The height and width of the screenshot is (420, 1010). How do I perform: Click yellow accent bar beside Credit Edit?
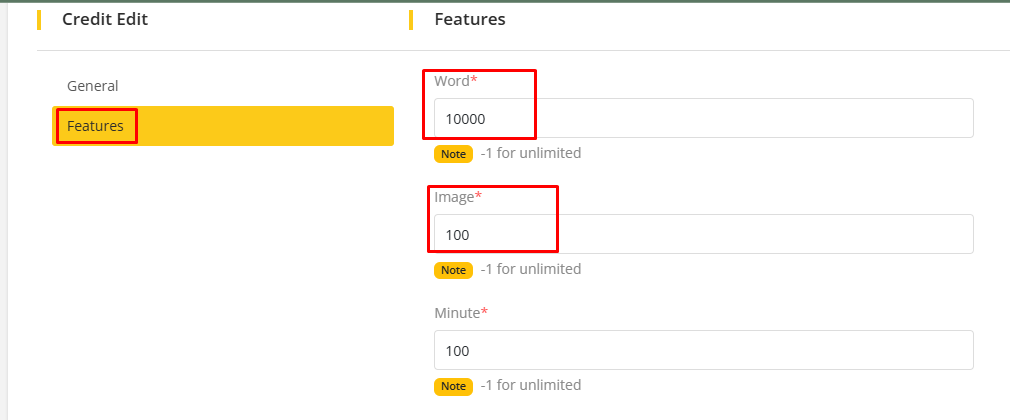[39, 19]
